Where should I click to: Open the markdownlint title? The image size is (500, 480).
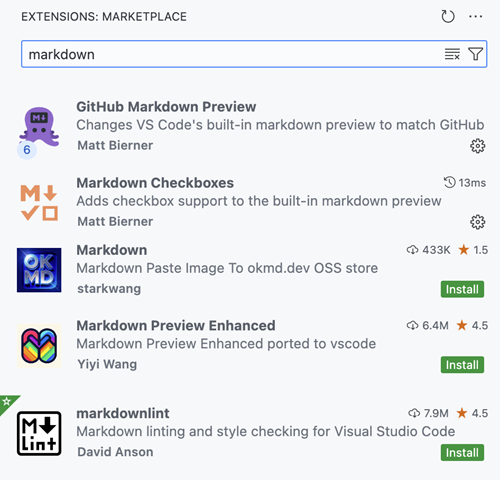(123, 413)
